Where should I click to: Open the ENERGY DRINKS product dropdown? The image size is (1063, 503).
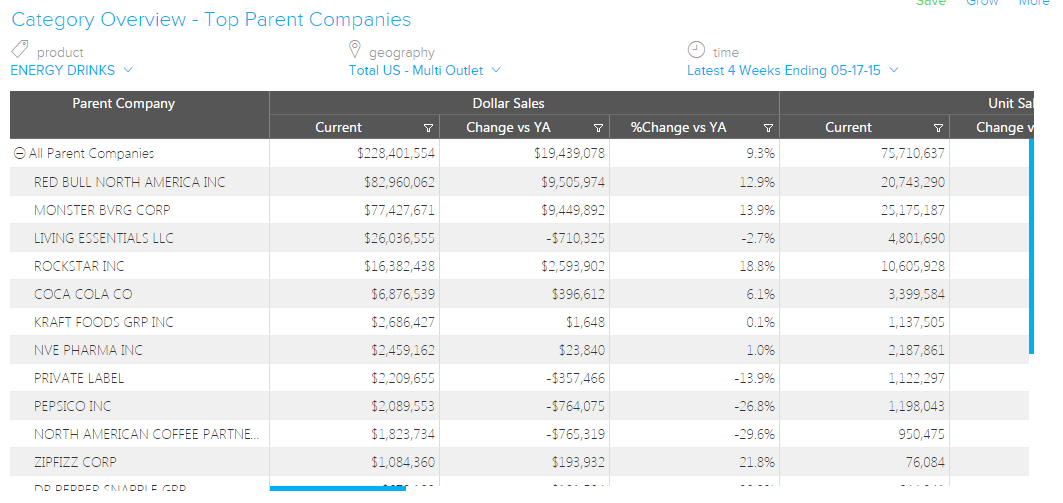[71, 70]
